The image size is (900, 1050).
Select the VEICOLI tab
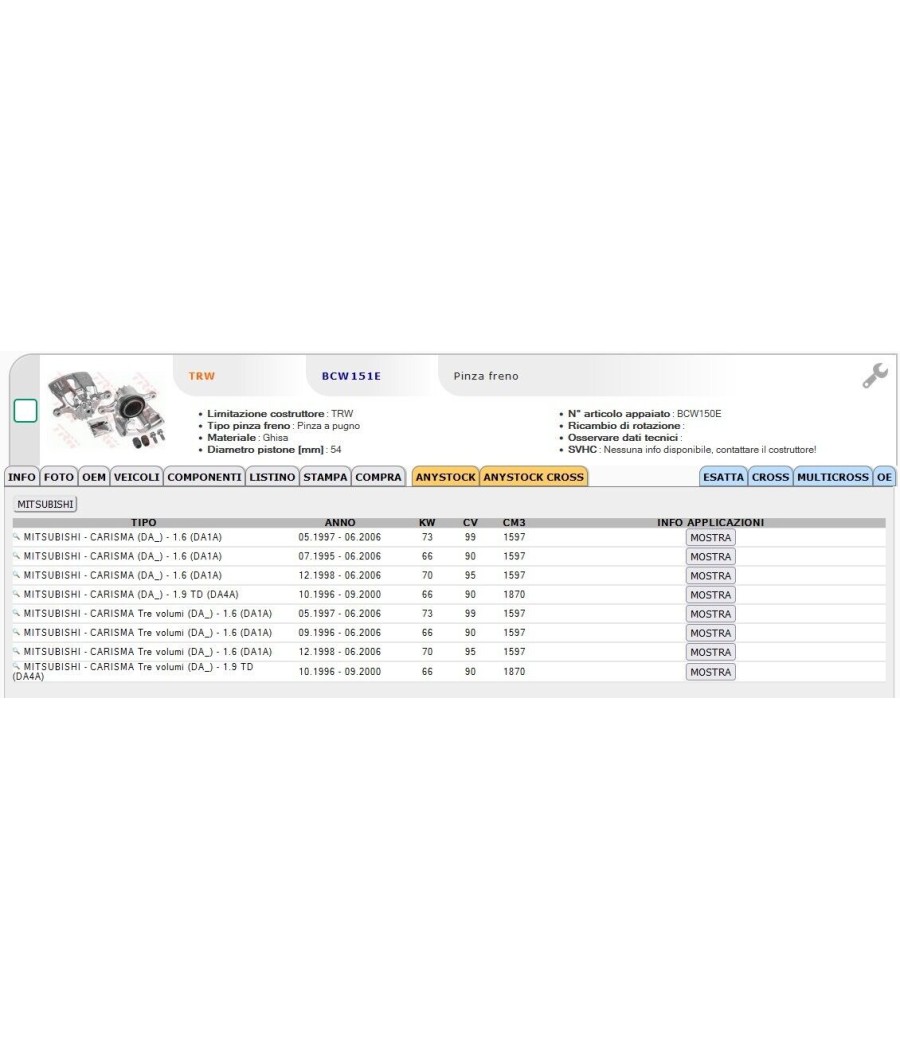[x=137, y=477]
